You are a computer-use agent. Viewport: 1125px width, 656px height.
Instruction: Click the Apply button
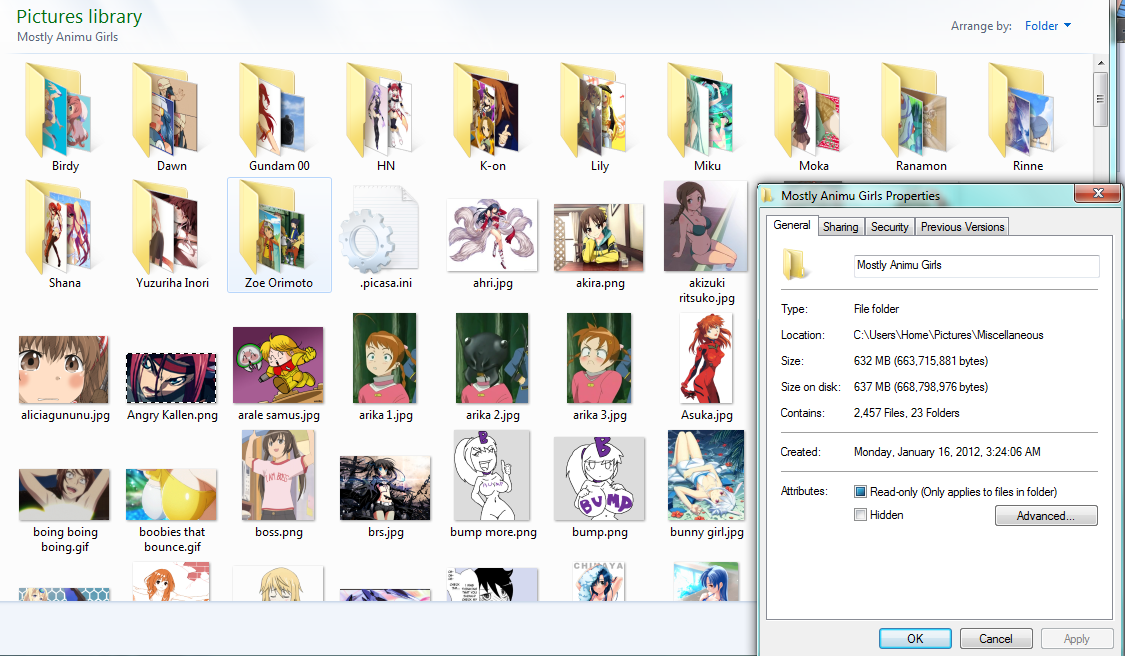1076,638
